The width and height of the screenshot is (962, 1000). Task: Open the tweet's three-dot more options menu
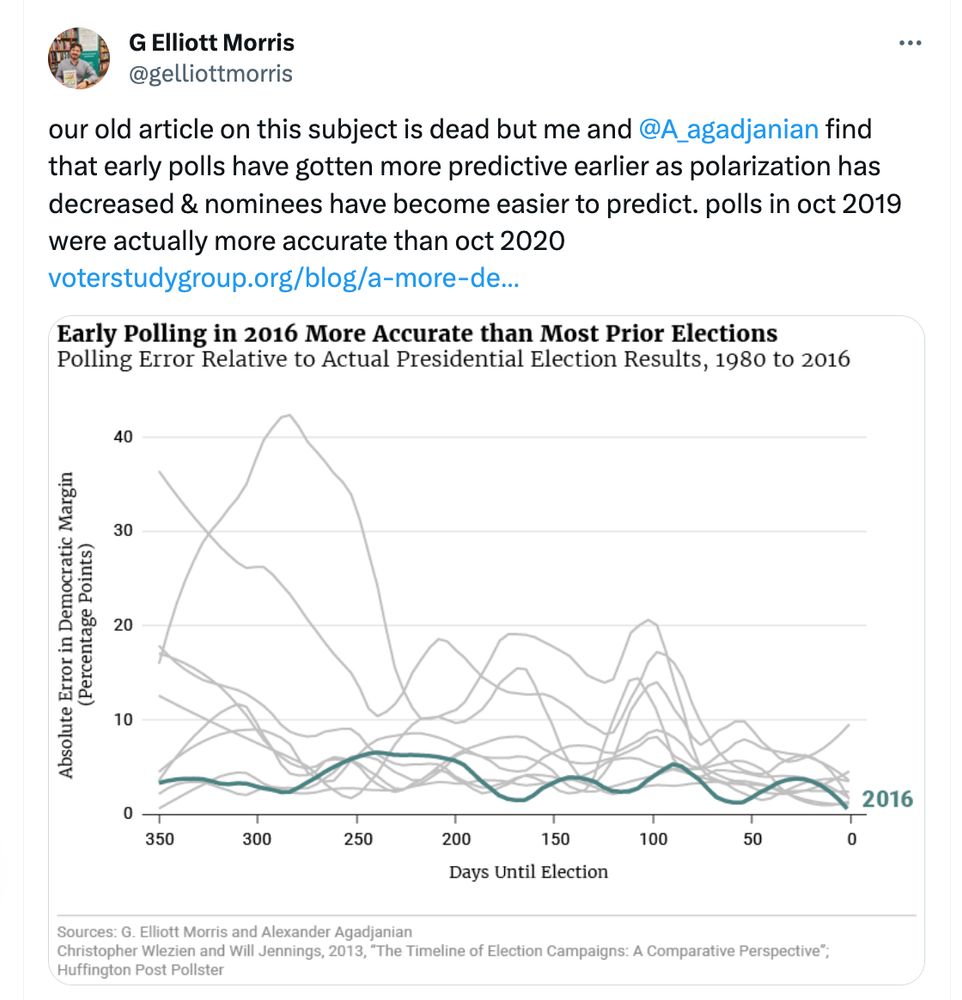pos(910,44)
